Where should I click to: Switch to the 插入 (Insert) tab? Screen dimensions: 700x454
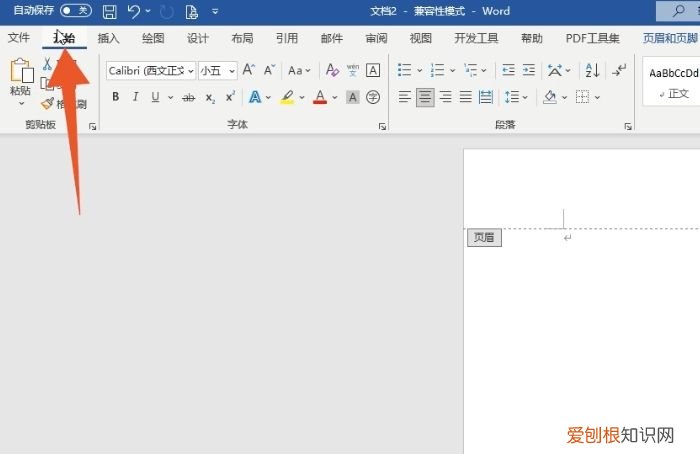[108, 38]
